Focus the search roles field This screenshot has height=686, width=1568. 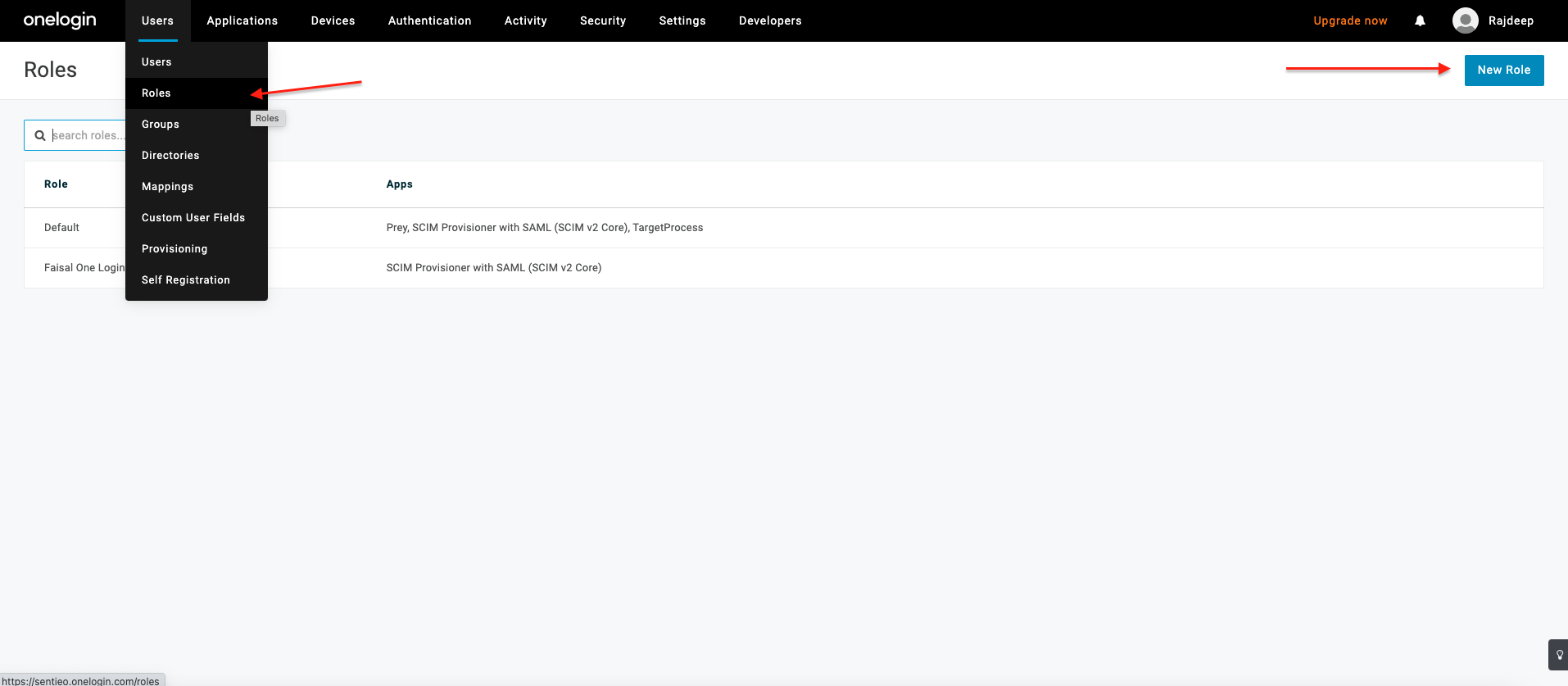[x=87, y=135]
